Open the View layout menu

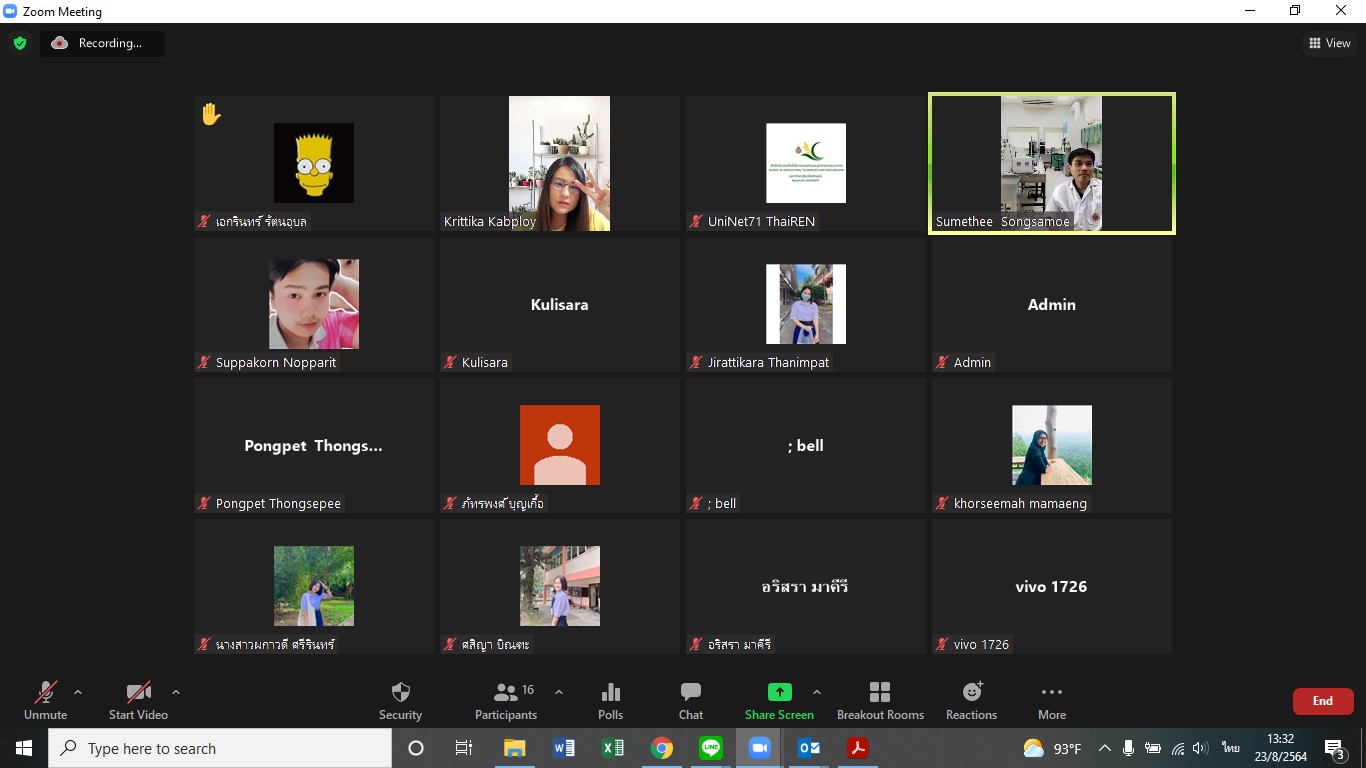(1329, 43)
